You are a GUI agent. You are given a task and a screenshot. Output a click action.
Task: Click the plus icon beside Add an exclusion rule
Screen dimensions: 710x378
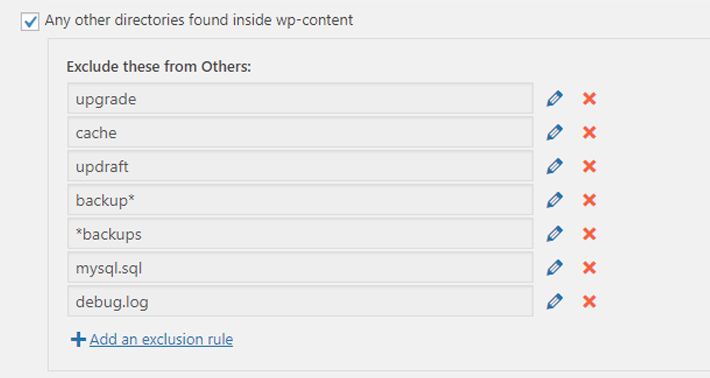point(78,339)
